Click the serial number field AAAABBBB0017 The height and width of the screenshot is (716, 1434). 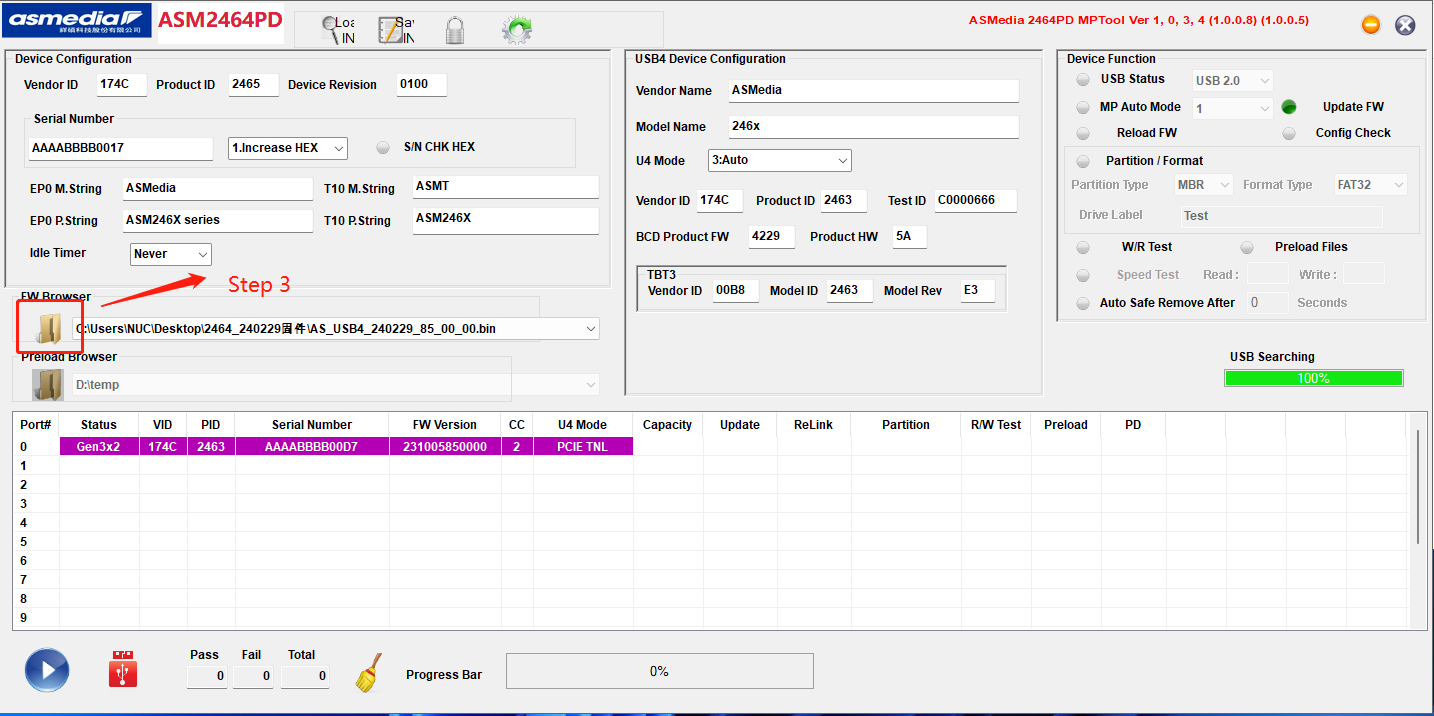coord(121,148)
